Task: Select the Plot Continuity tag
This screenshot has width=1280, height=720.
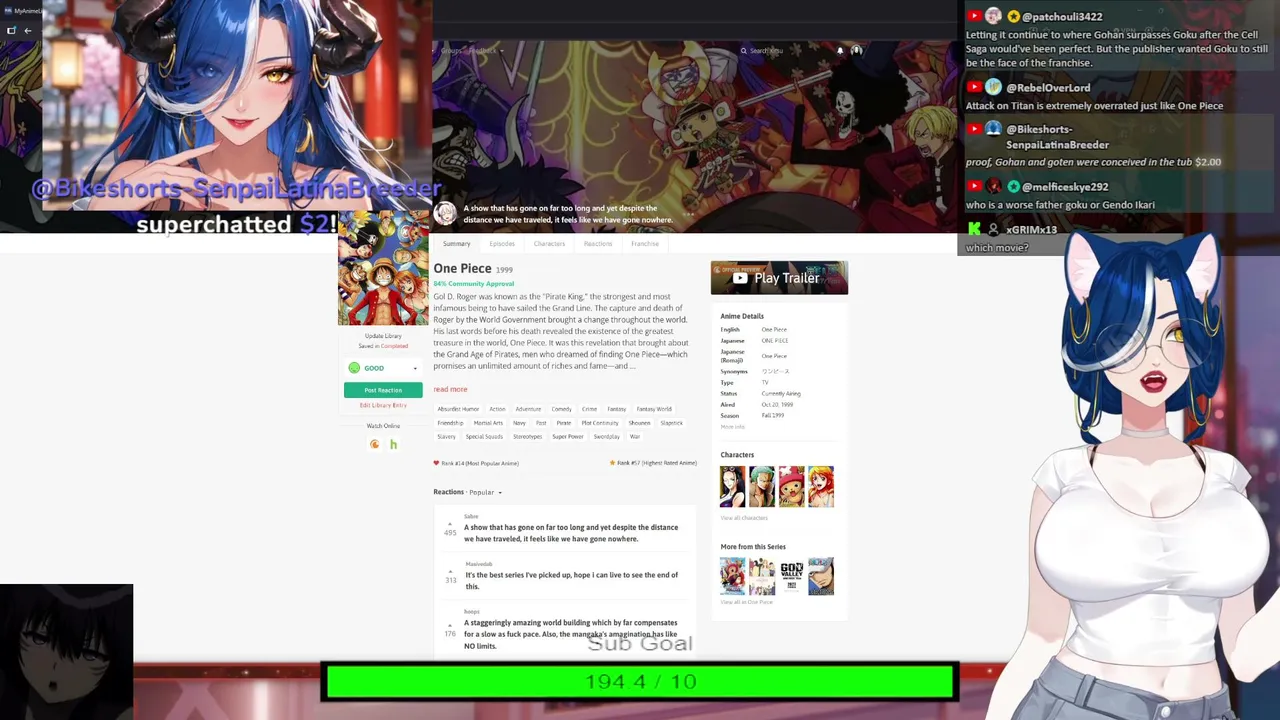Action: point(600,423)
